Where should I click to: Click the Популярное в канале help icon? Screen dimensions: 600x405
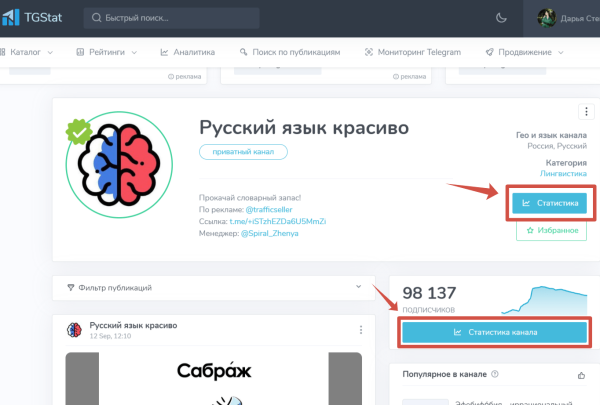click(x=495, y=374)
